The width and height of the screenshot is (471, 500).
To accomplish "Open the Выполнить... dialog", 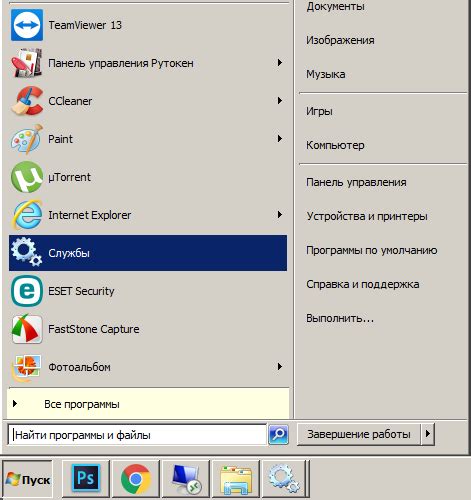I will click(340, 318).
